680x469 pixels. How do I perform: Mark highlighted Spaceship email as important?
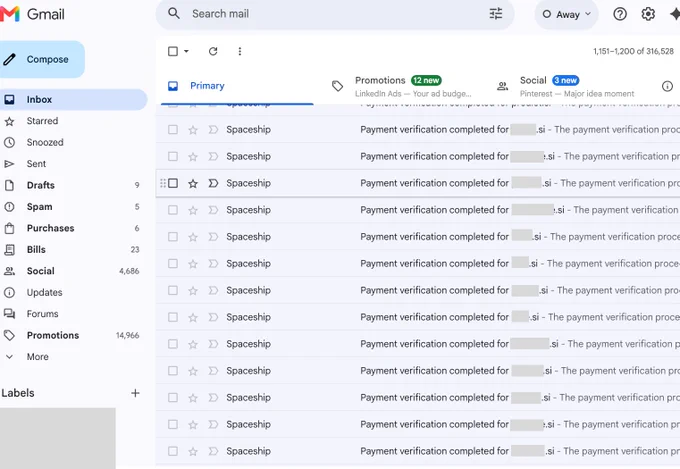[x=213, y=183]
